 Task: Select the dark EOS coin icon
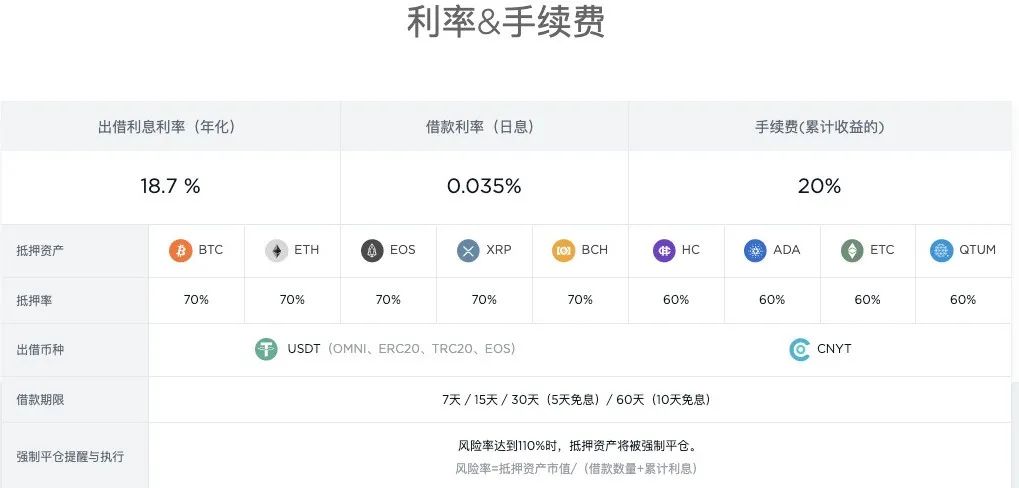pos(372,250)
